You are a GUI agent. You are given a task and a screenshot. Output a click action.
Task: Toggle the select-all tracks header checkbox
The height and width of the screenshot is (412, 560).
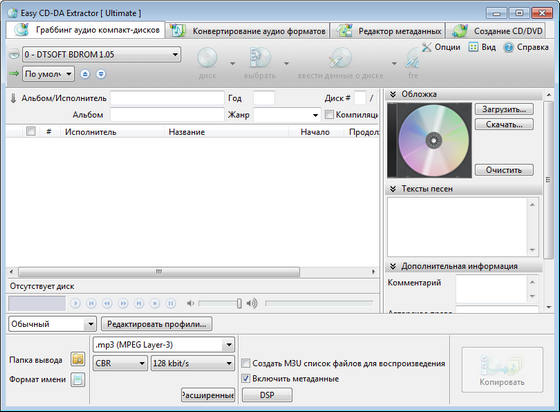31,131
